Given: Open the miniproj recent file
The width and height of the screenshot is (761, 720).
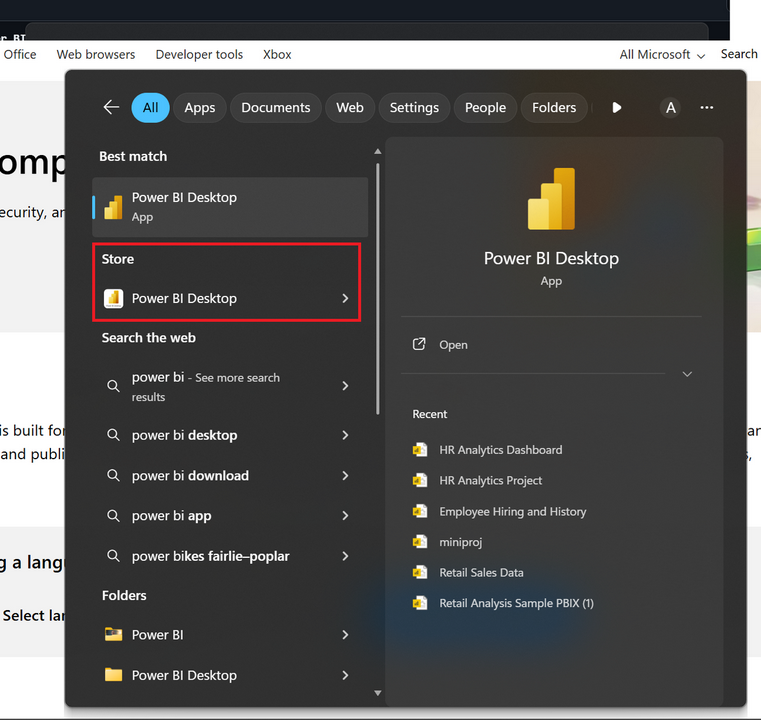Looking at the screenshot, I should click(x=461, y=542).
